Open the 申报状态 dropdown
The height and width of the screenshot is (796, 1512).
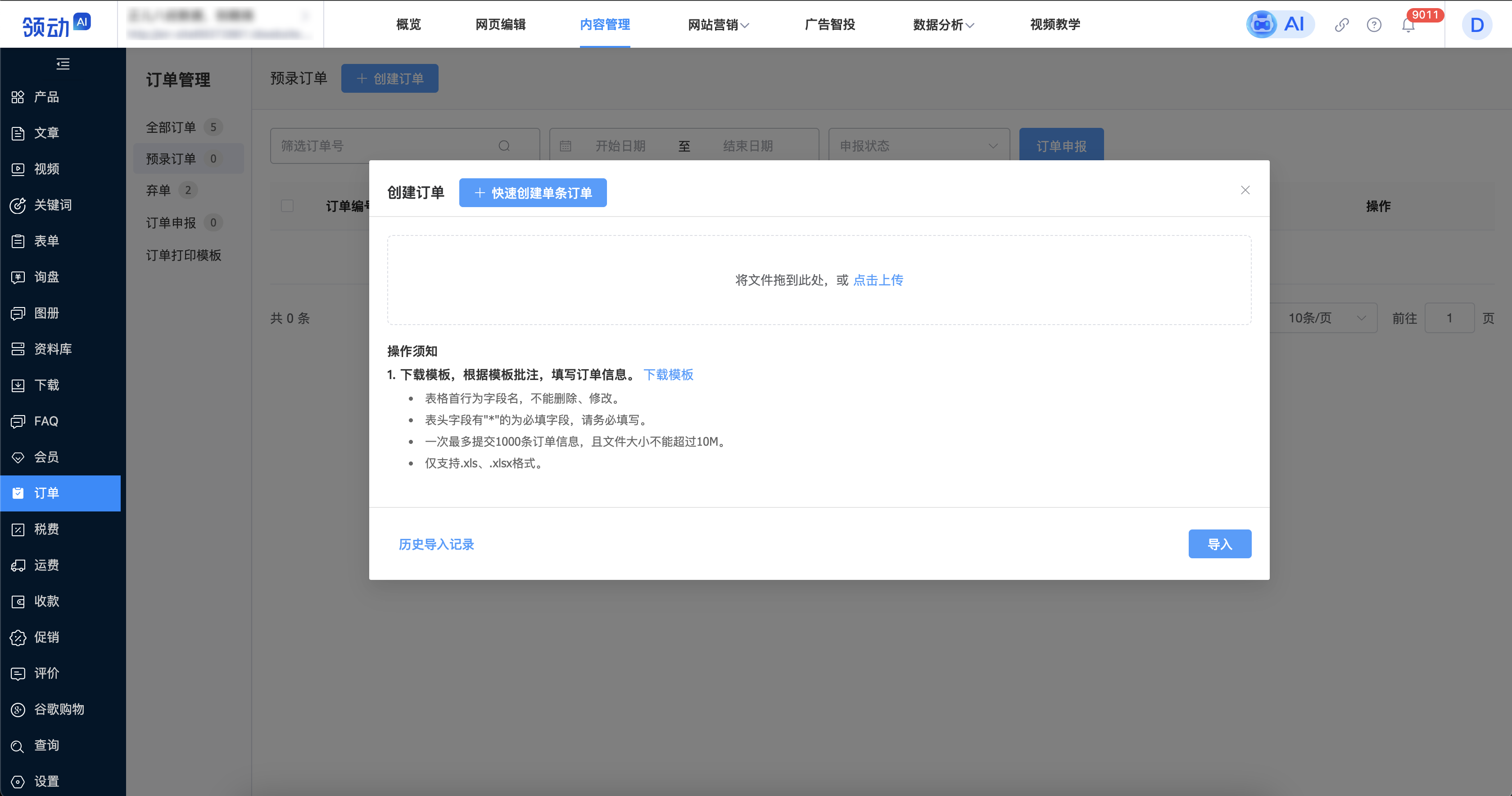(918, 145)
